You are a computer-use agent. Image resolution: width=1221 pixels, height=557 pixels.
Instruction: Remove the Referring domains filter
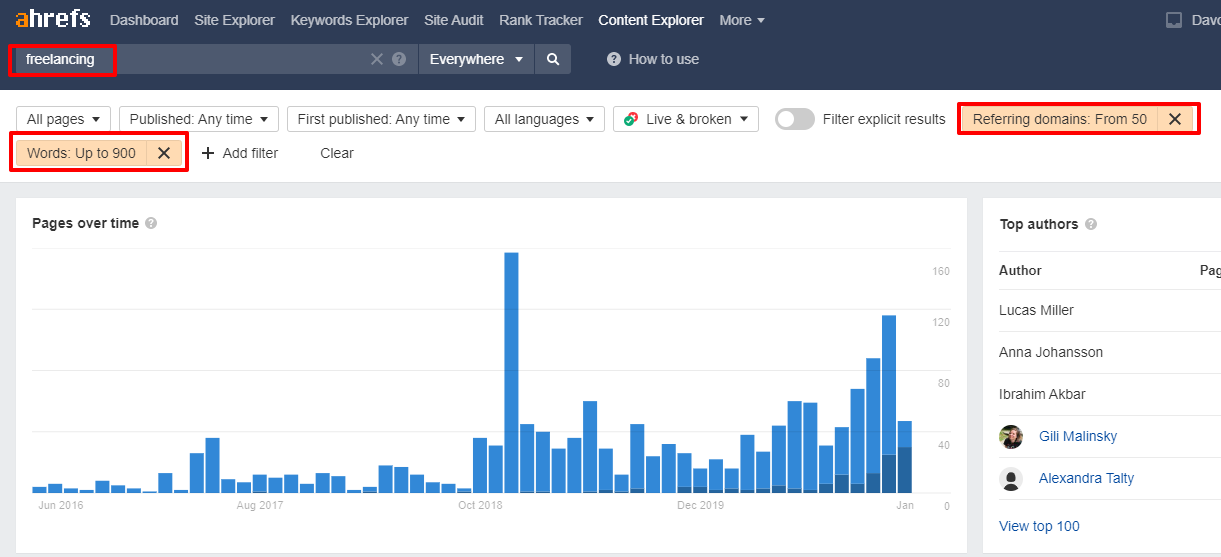click(1175, 119)
